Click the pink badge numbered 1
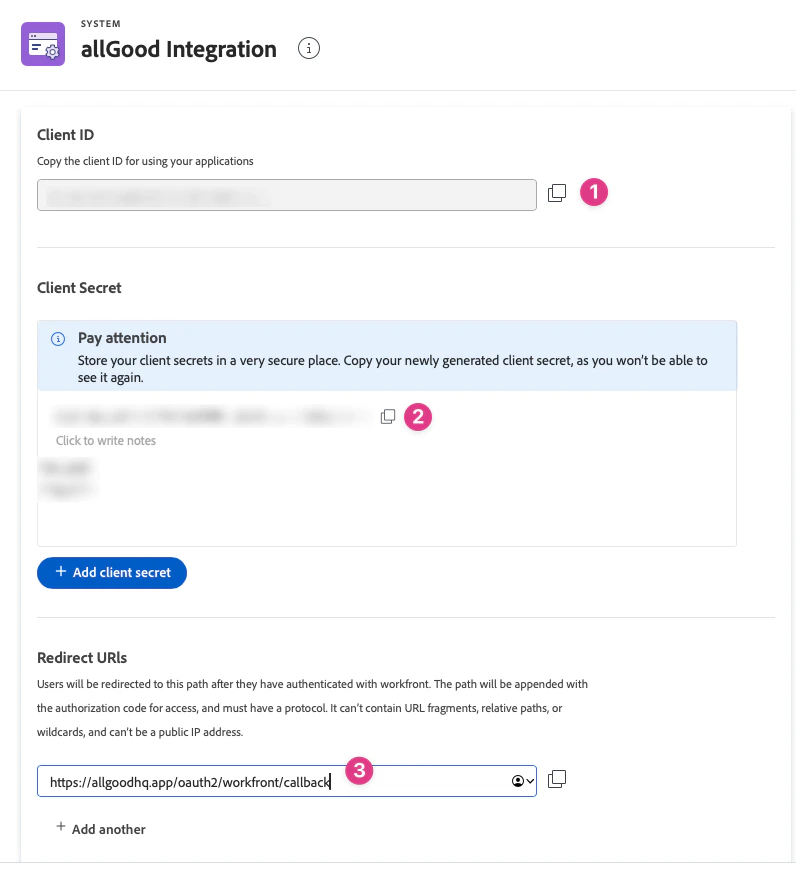 (594, 192)
